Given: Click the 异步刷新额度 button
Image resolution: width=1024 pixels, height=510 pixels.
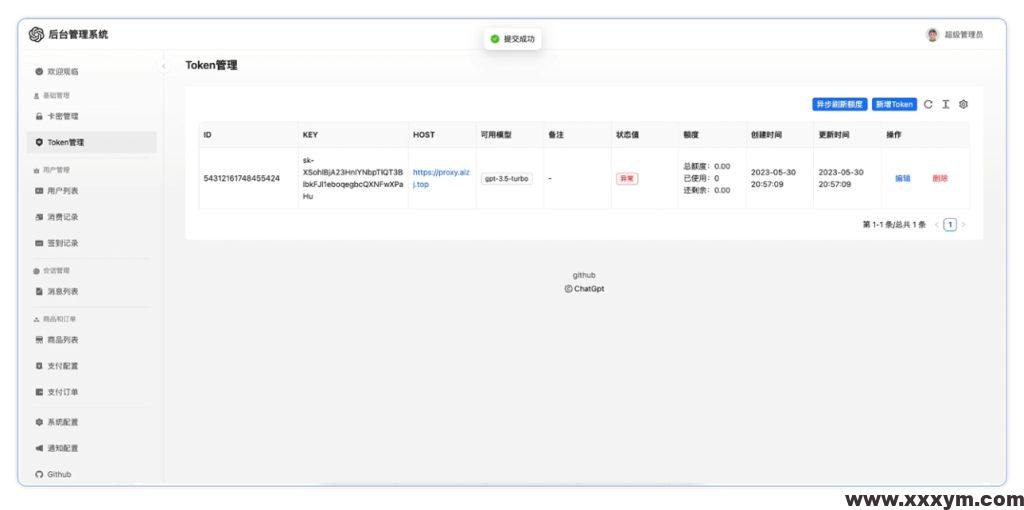Looking at the screenshot, I should click(x=839, y=104).
